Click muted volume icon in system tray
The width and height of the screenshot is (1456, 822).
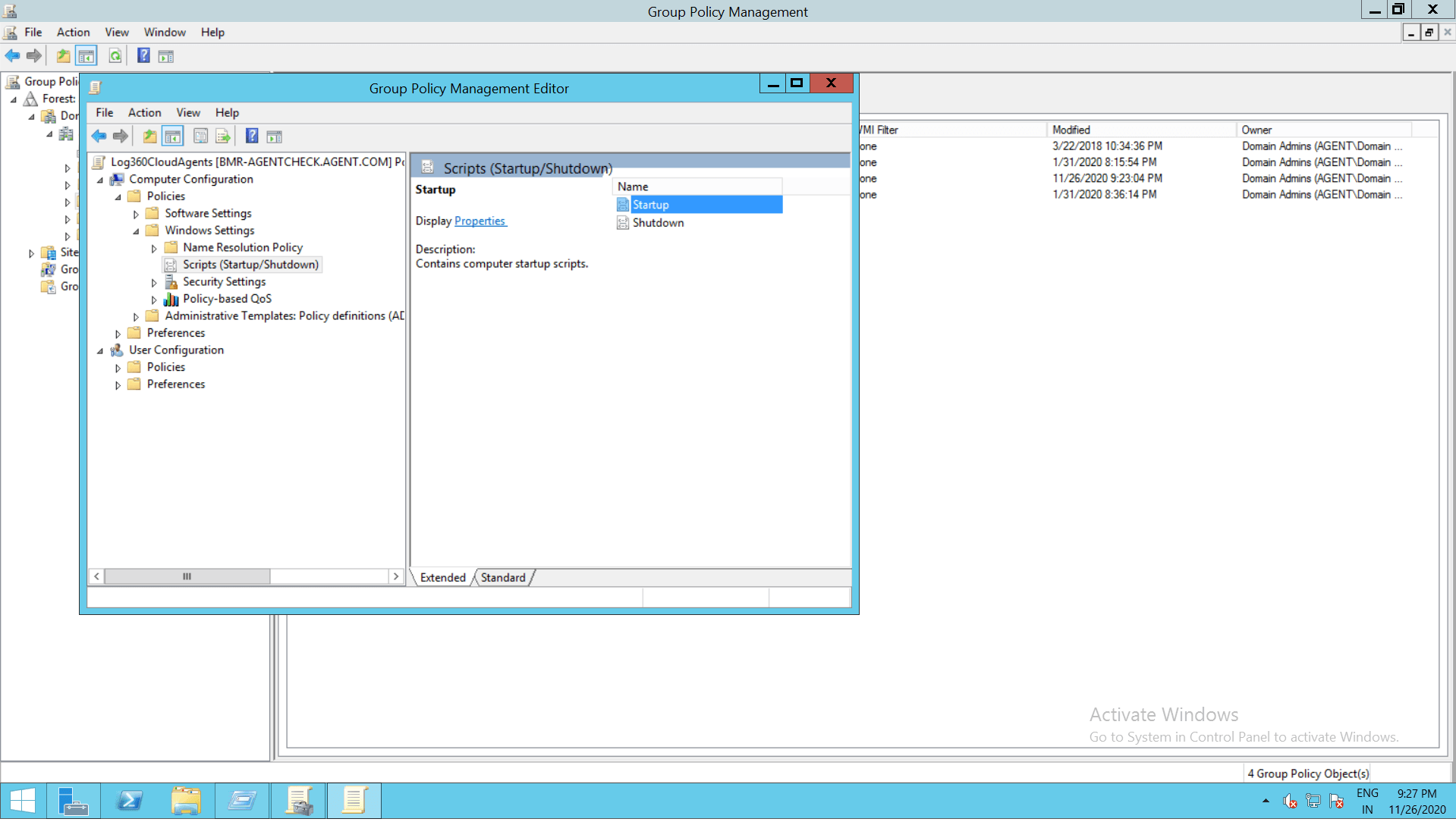coord(1290,802)
